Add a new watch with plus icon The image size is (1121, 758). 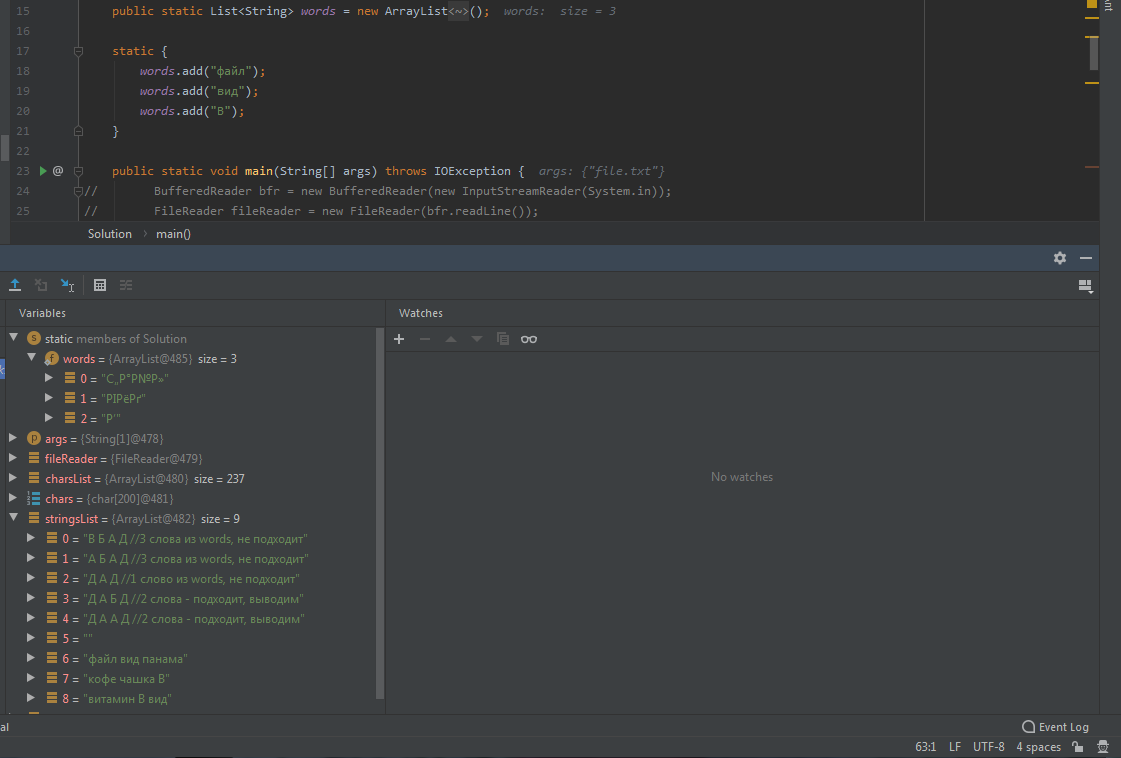399,339
